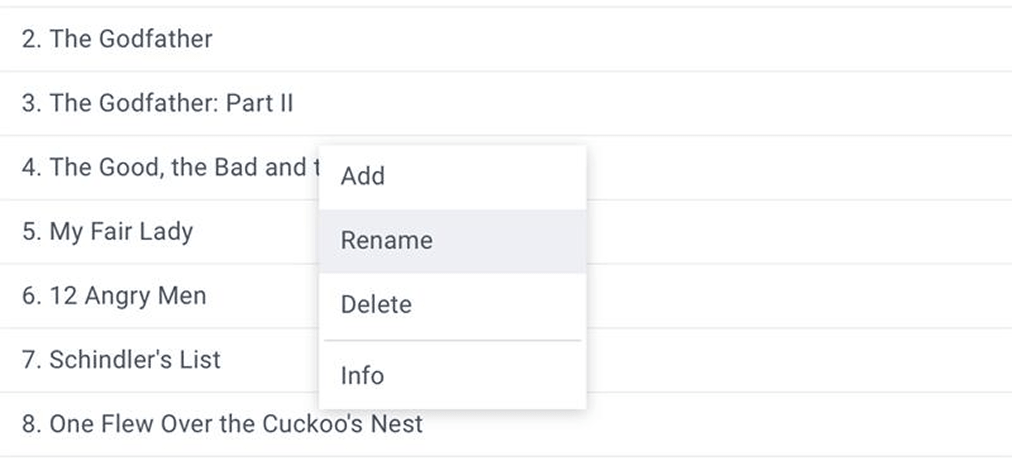This screenshot has width=1012, height=466.
Task: Select the eighth ranked movie entry
Action: click(x=222, y=424)
